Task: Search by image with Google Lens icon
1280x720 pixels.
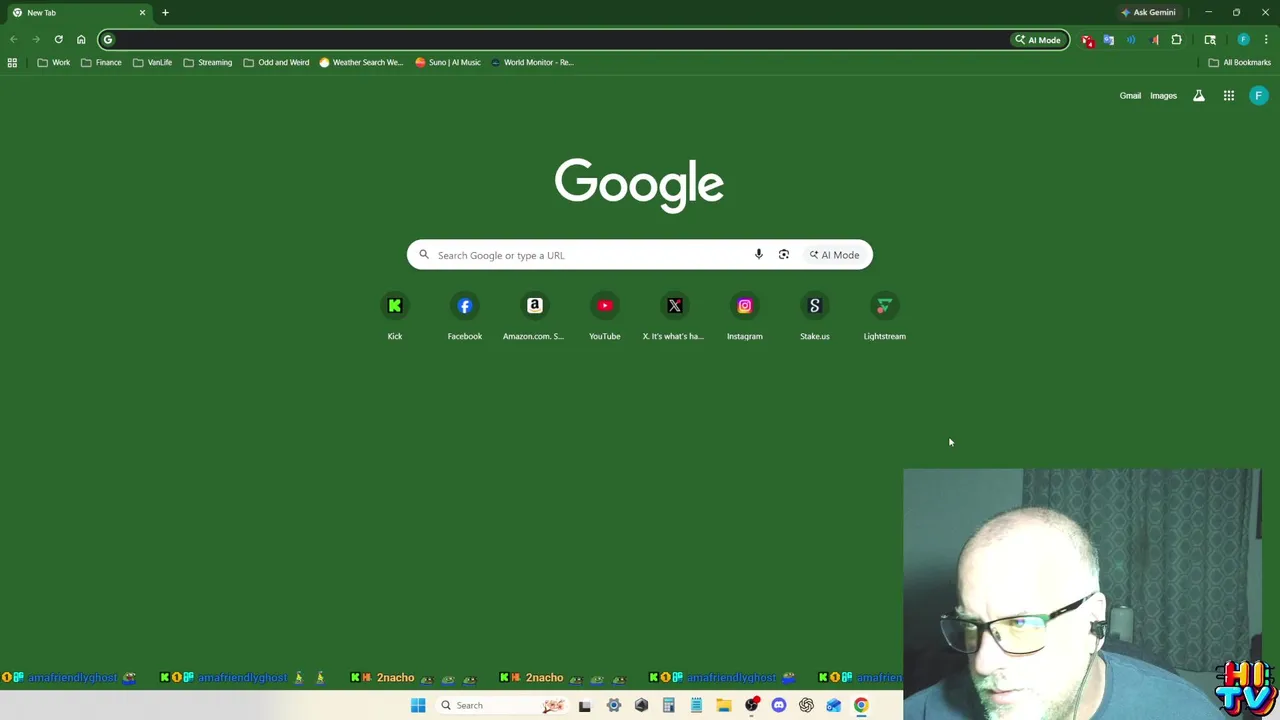Action: pyautogui.click(x=784, y=255)
